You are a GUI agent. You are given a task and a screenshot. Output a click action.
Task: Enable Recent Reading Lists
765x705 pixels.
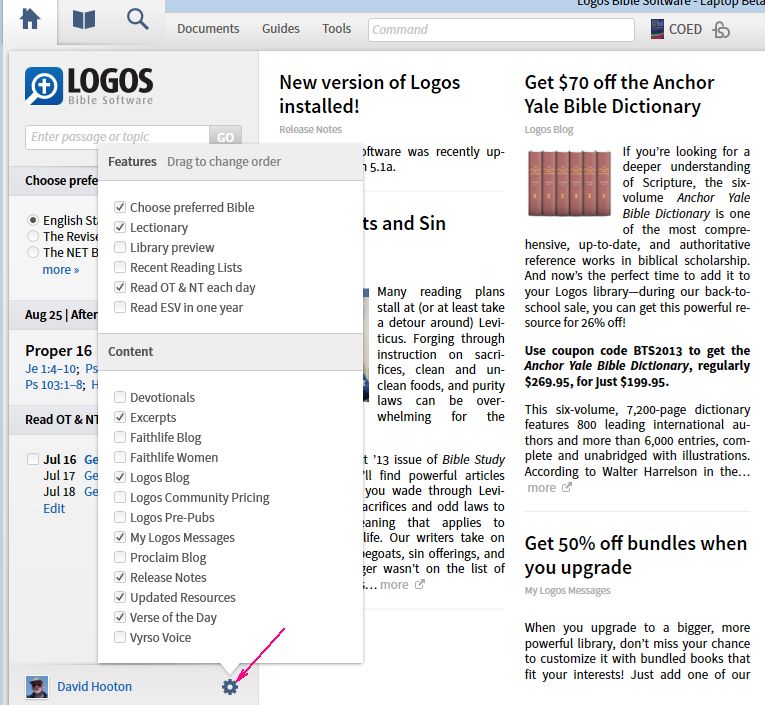tap(120, 267)
